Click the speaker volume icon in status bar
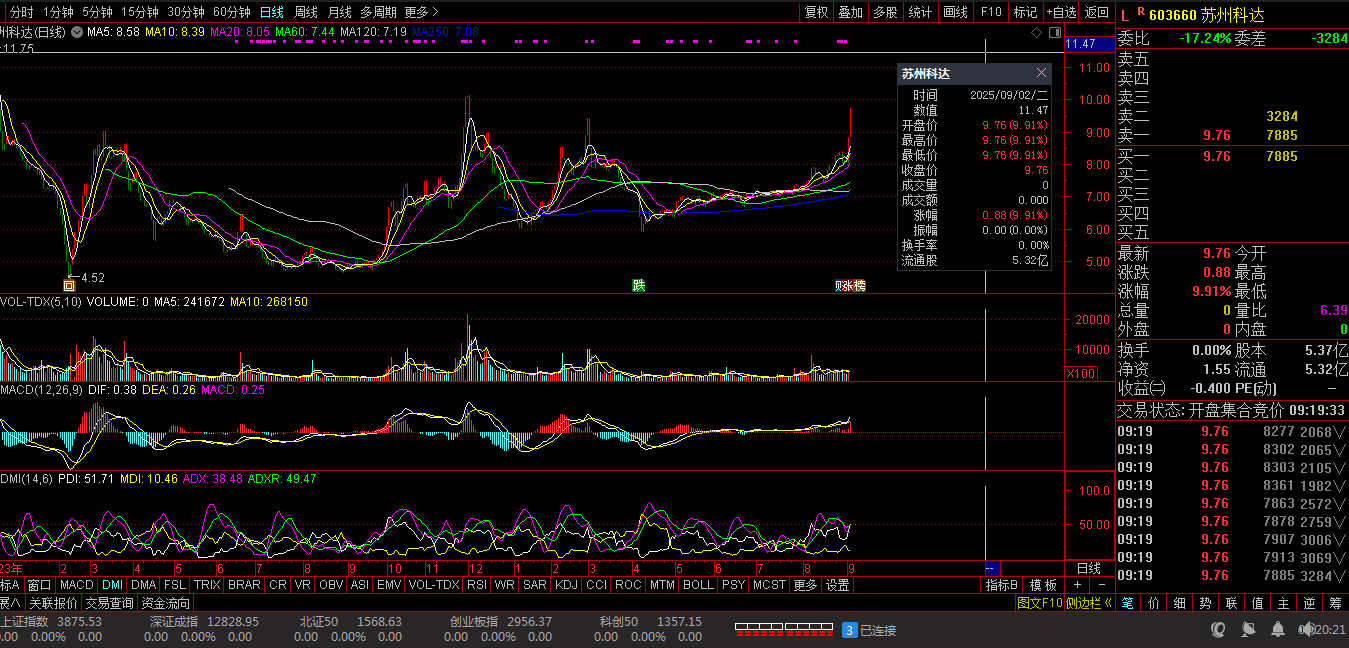Image resolution: width=1349 pixels, height=648 pixels. pos(1306,630)
